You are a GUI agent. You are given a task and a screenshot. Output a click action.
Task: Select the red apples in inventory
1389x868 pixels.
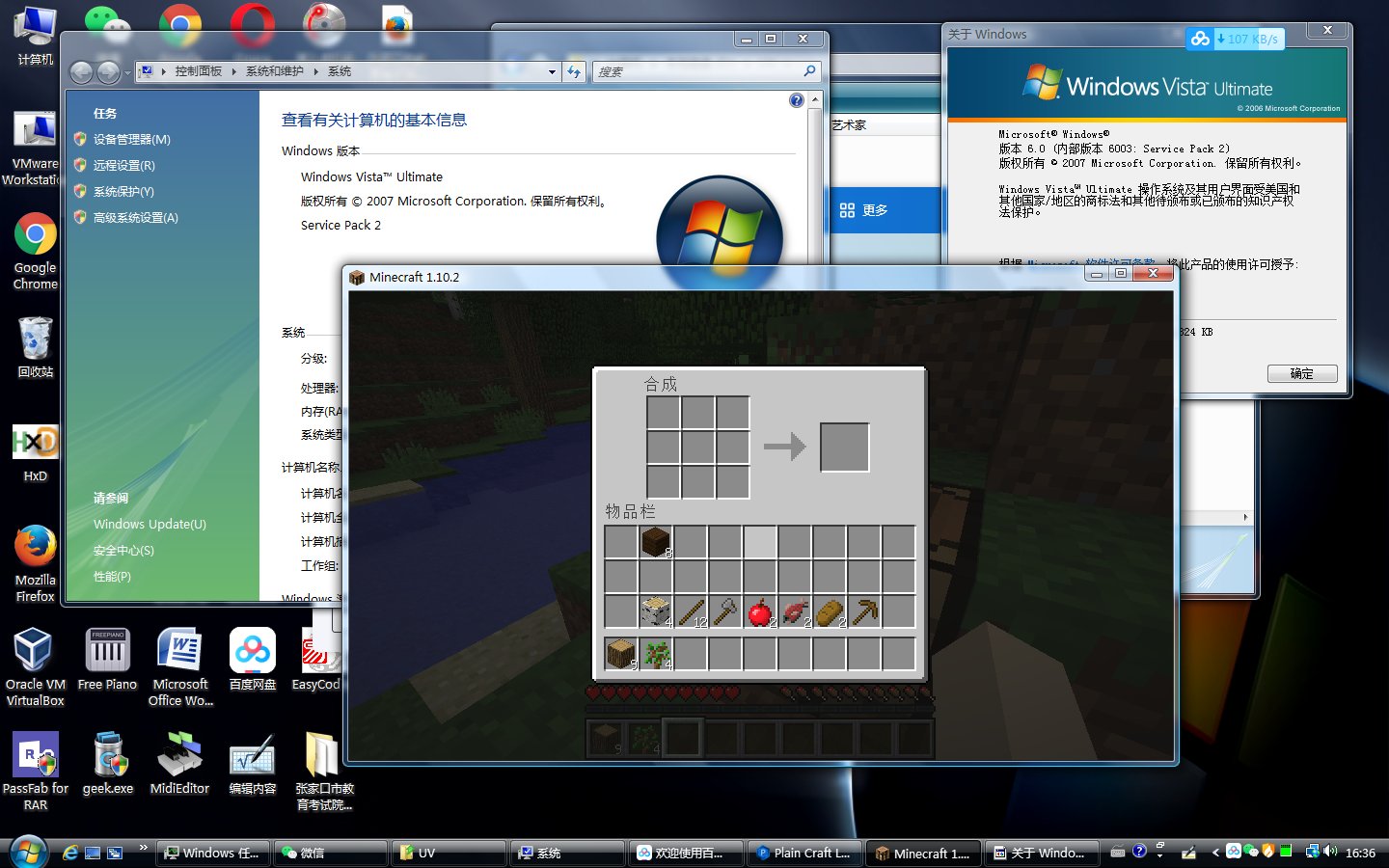point(760,611)
